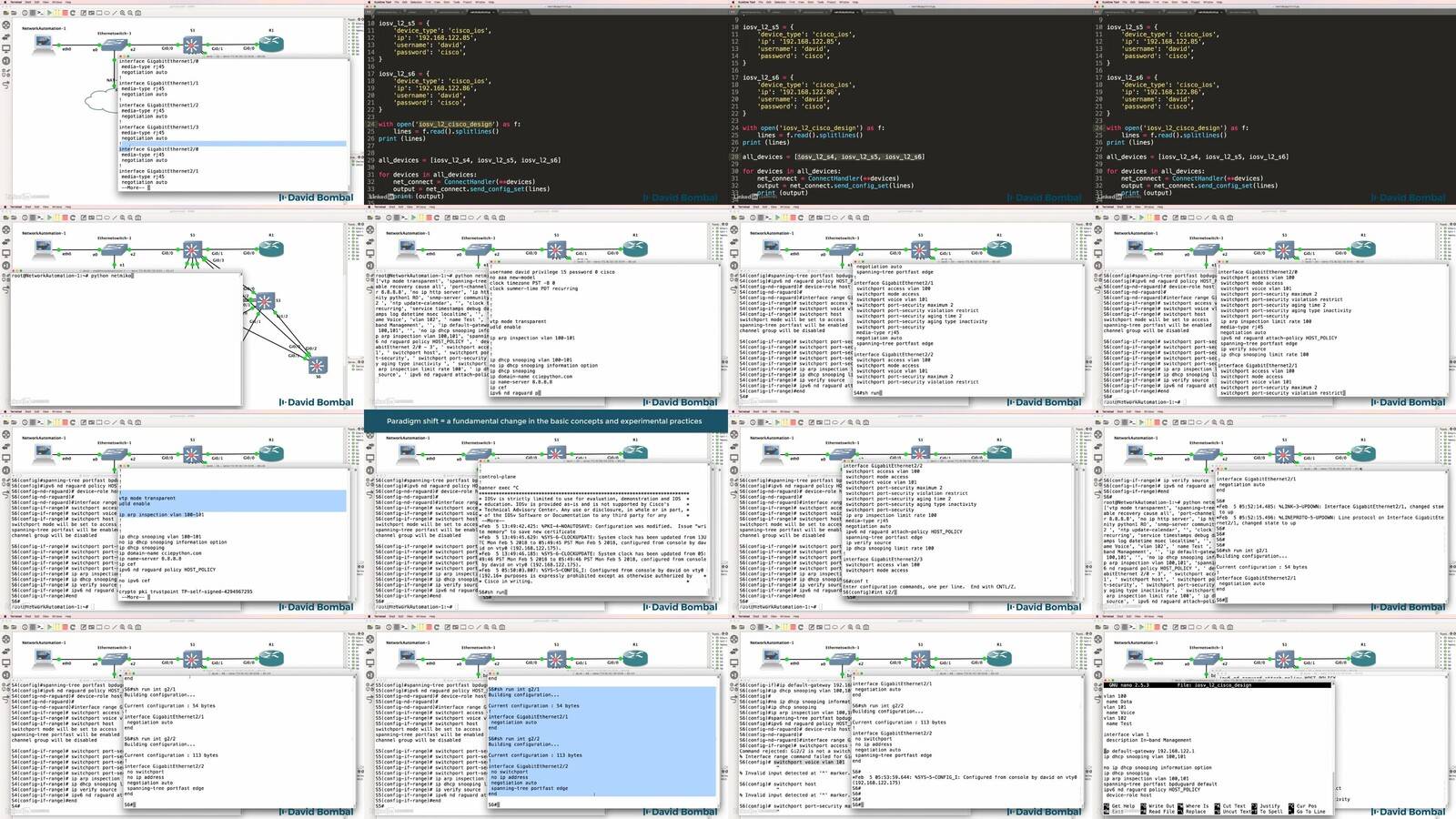This screenshot has width=1456, height=819.
Task: Browse security devices icon, GigabitEthernet1/0 listing frame
Action: pos(6,61)
